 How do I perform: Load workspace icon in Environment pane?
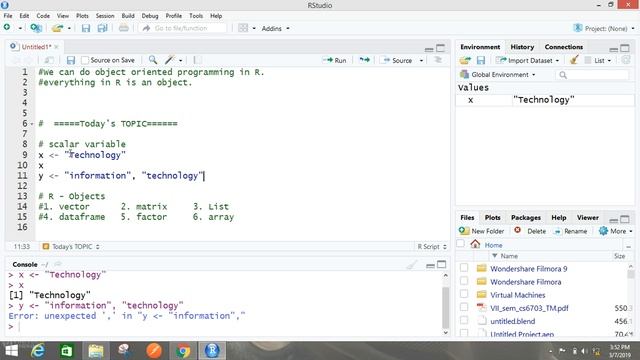click(465, 60)
